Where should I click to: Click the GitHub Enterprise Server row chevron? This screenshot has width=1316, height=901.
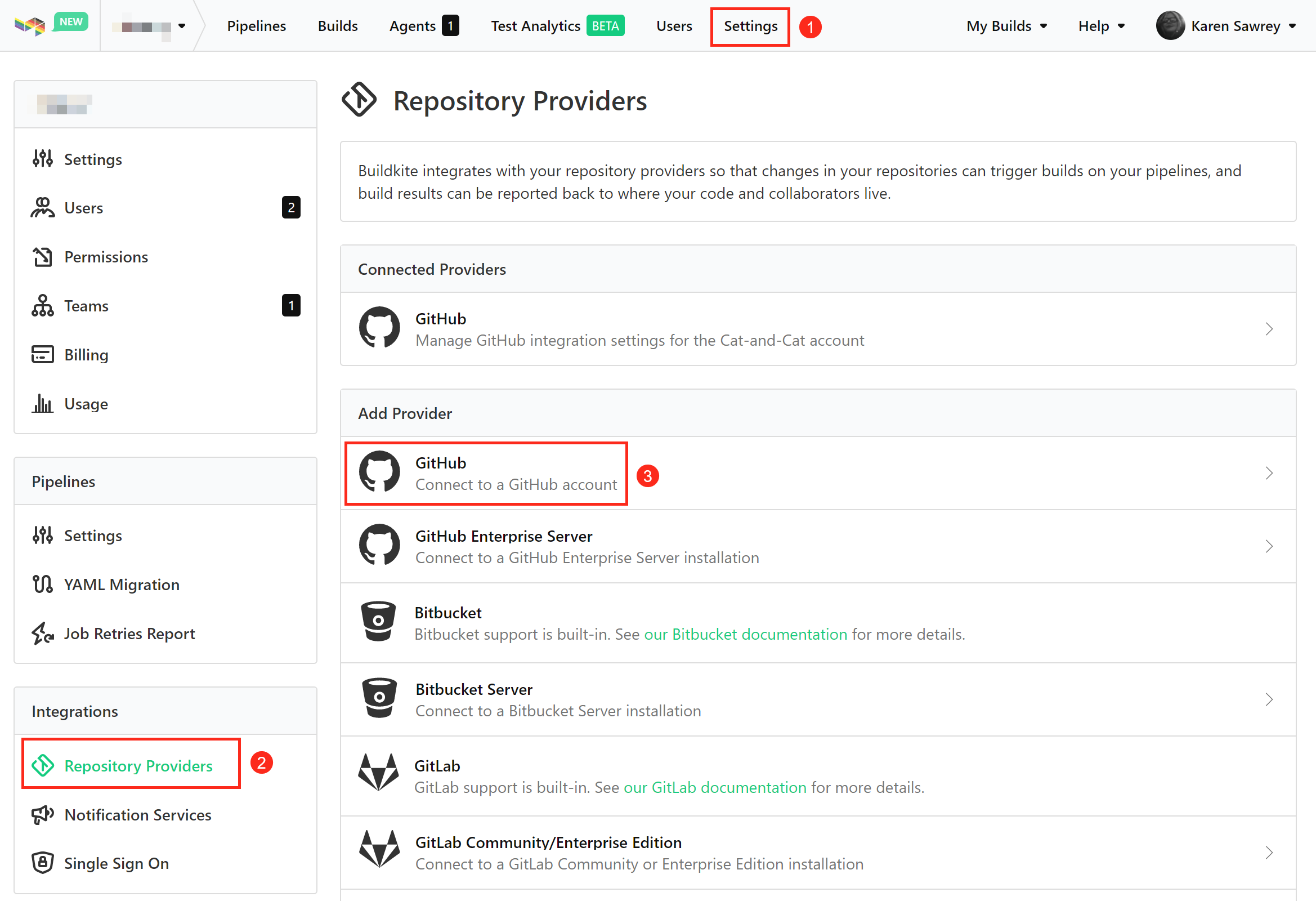tap(1269, 546)
